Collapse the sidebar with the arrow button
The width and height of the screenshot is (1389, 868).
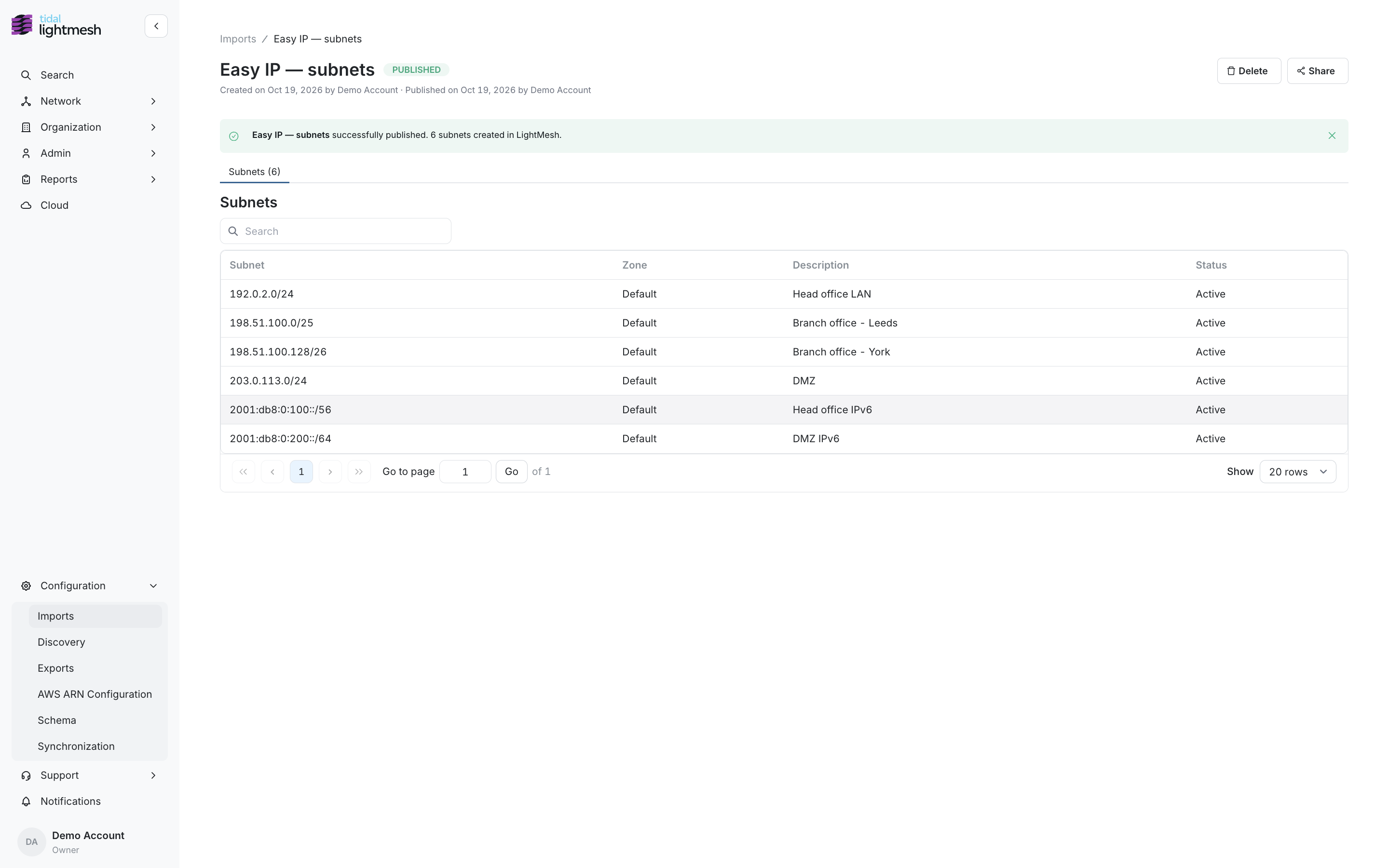pyautogui.click(x=156, y=26)
